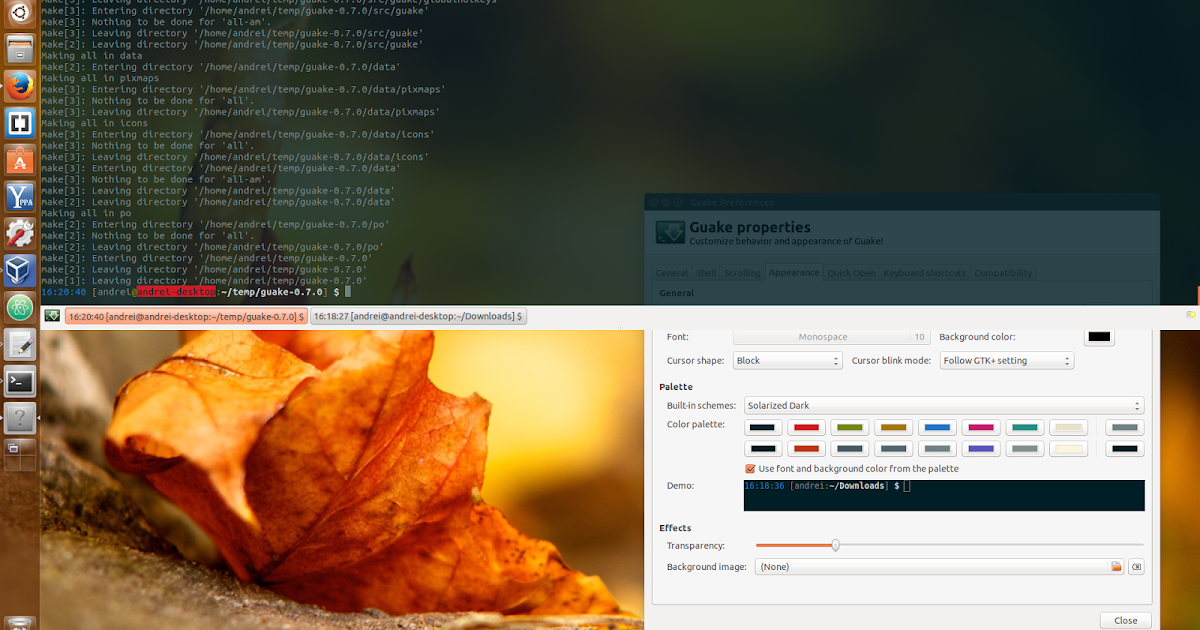Toggle use font and background color from palette
Image resolution: width=1200 pixels, height=630 pixels.
coord(748,468)
